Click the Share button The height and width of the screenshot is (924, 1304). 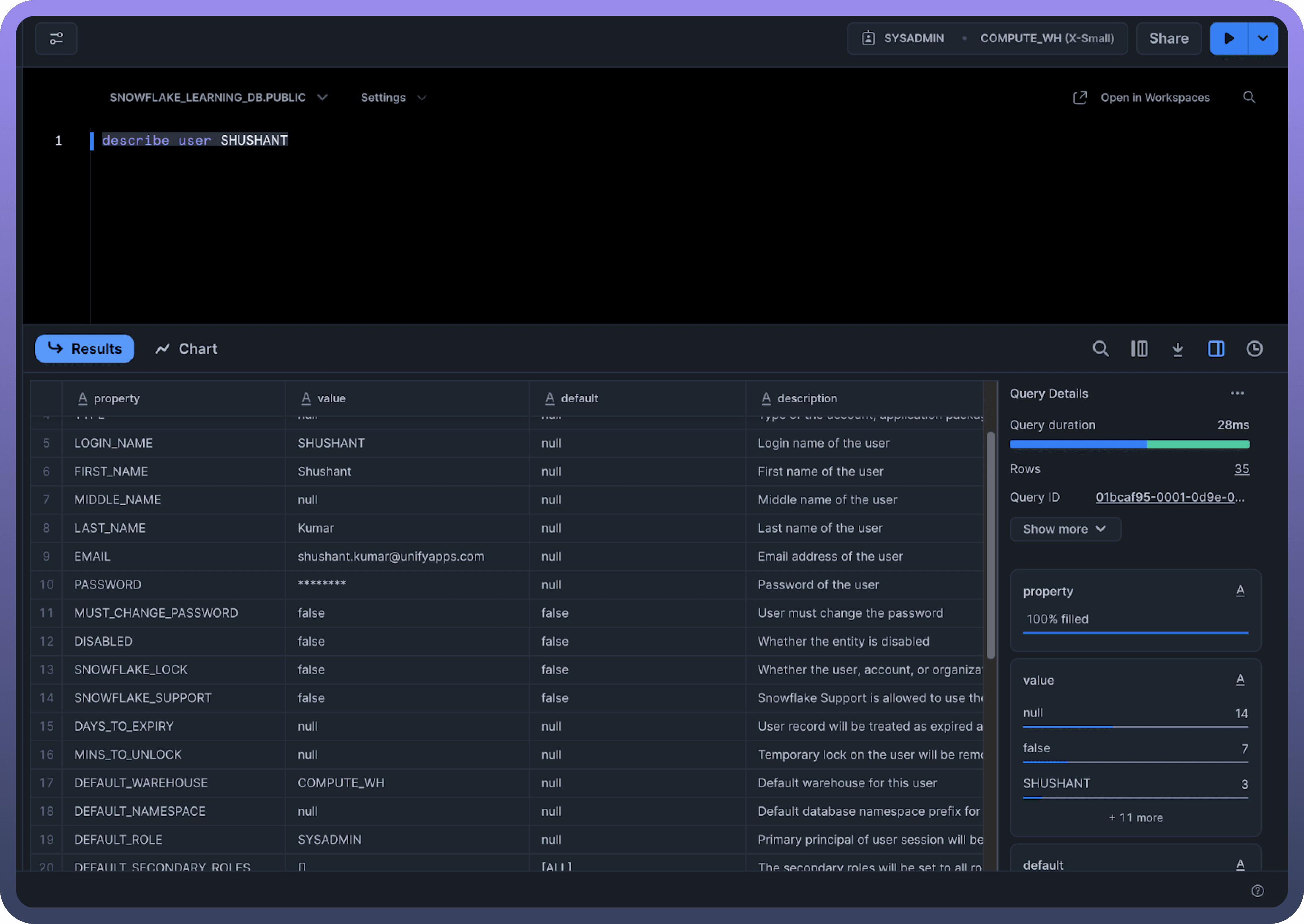point(1168,38)
